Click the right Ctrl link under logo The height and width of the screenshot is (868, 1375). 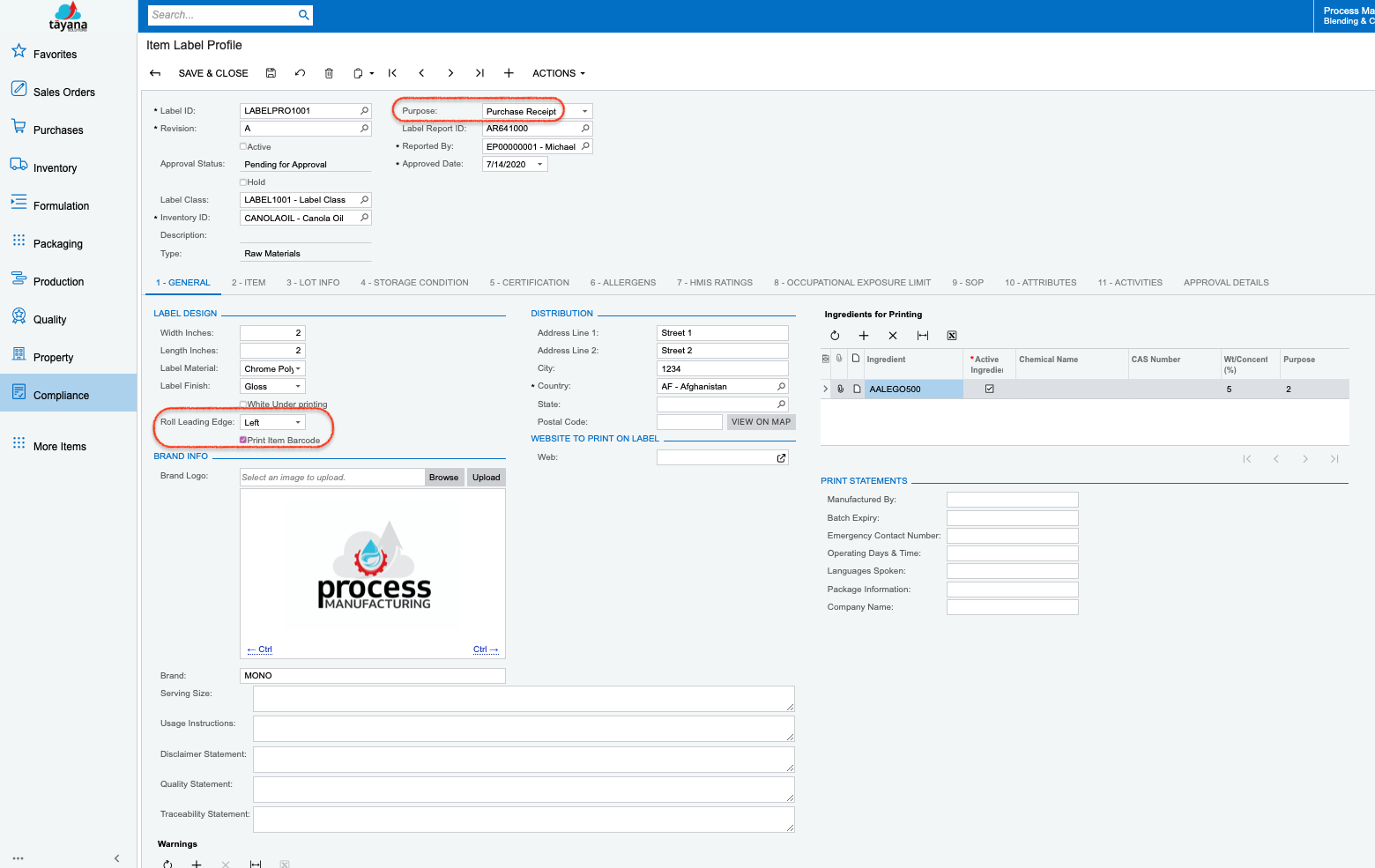486,649
